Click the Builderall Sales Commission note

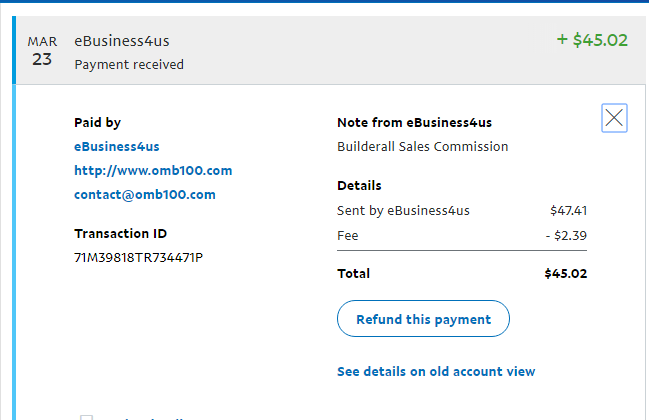click(423, 146)
